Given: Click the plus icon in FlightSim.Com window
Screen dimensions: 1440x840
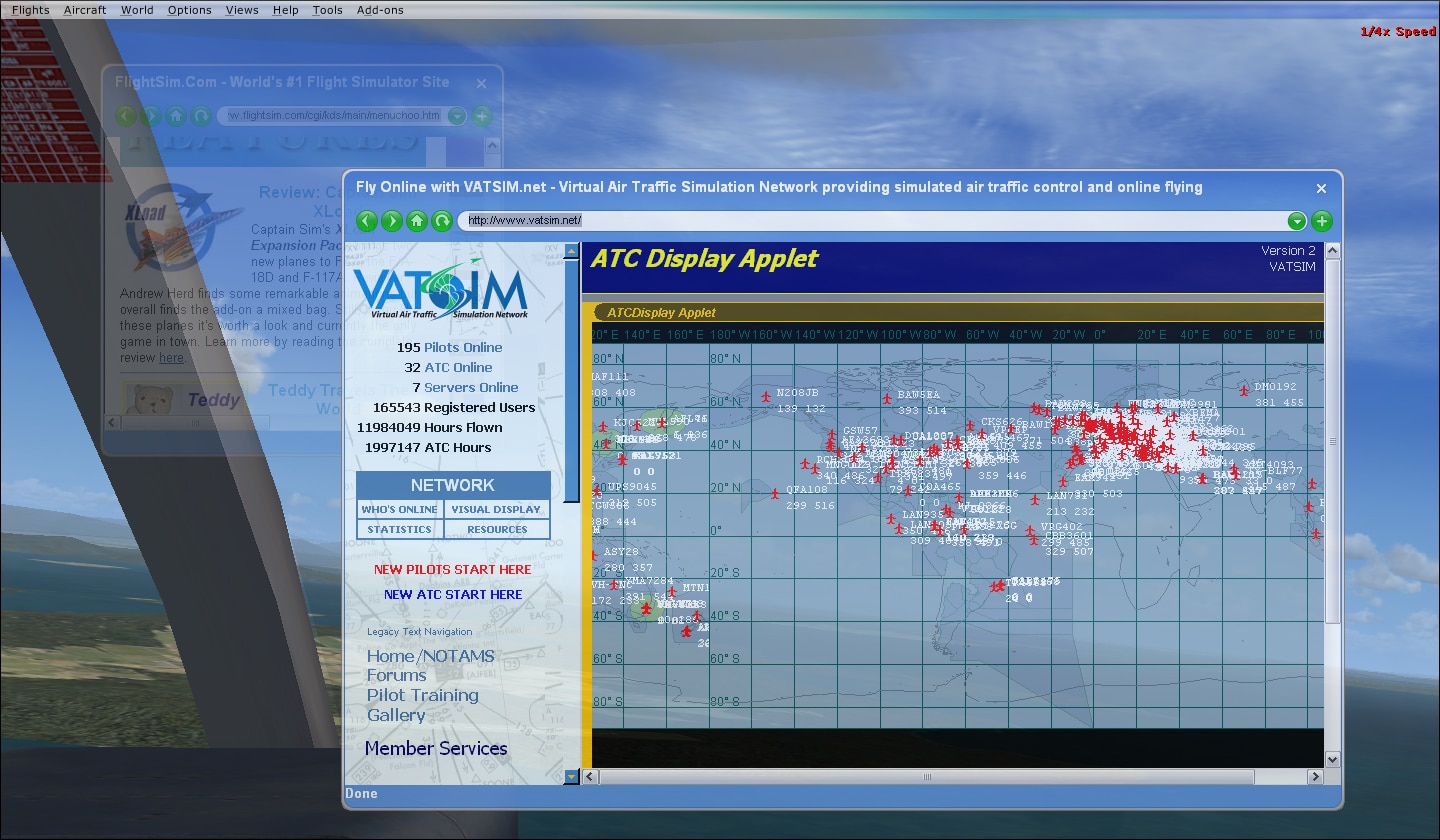Looking at the screenshot, I should [482, 116].
